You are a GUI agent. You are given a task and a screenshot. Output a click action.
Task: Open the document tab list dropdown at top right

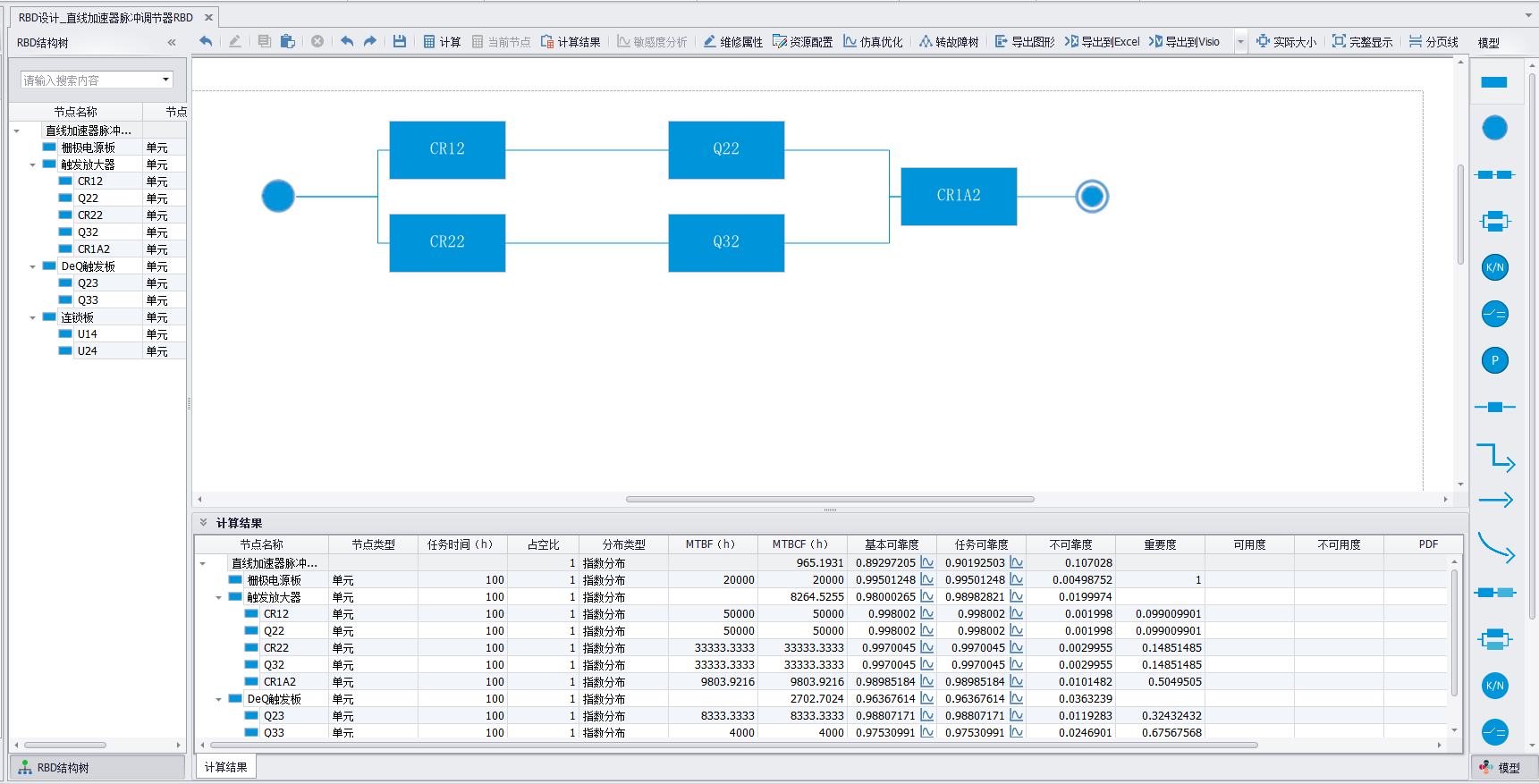pyautogui.click(x=1528, y=15)
